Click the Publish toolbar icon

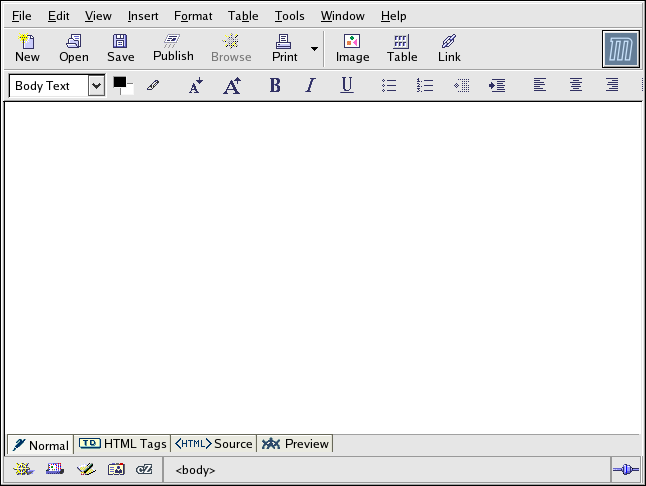[x=173, y=47]
